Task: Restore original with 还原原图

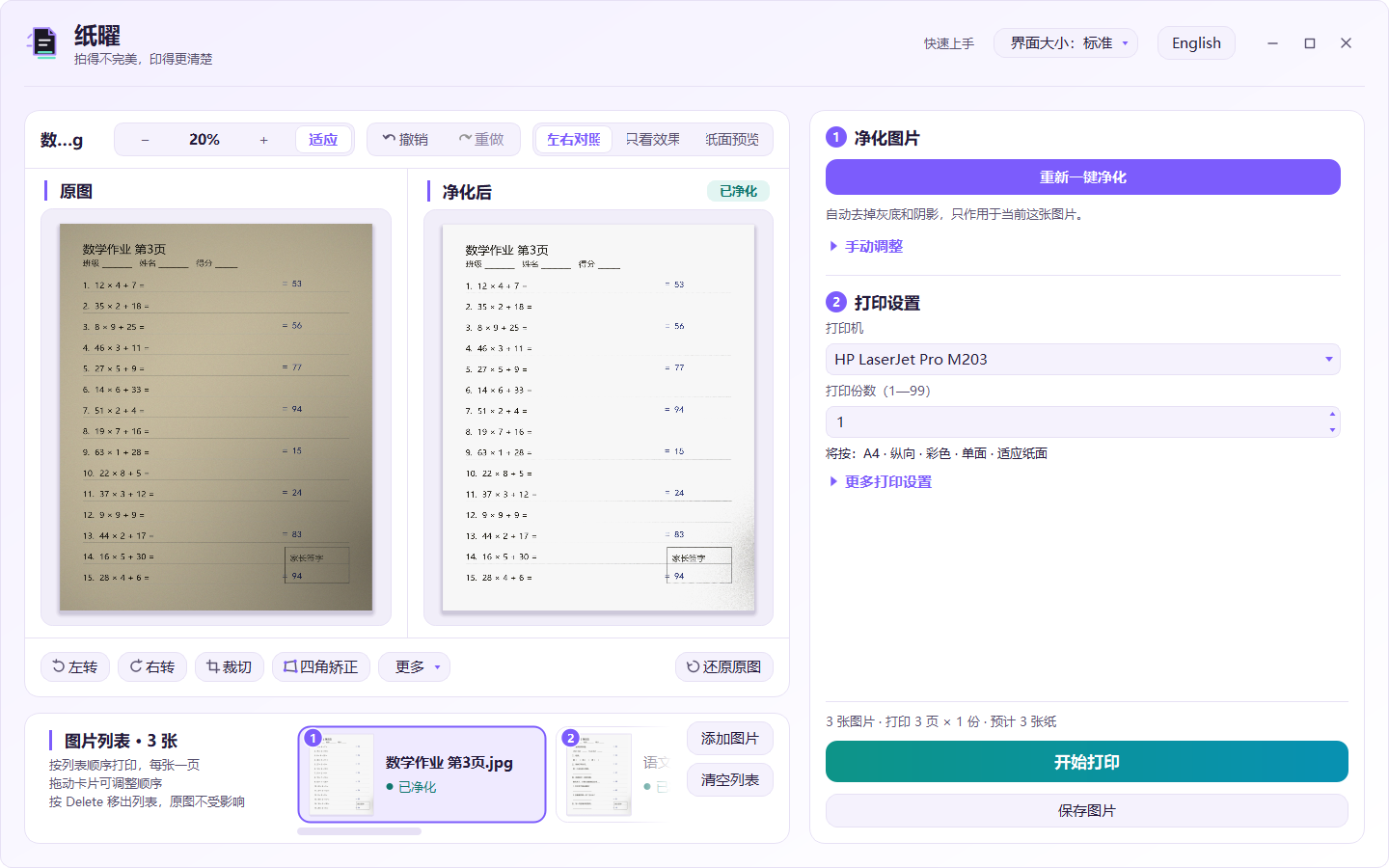Action: (x=724, y=667)
